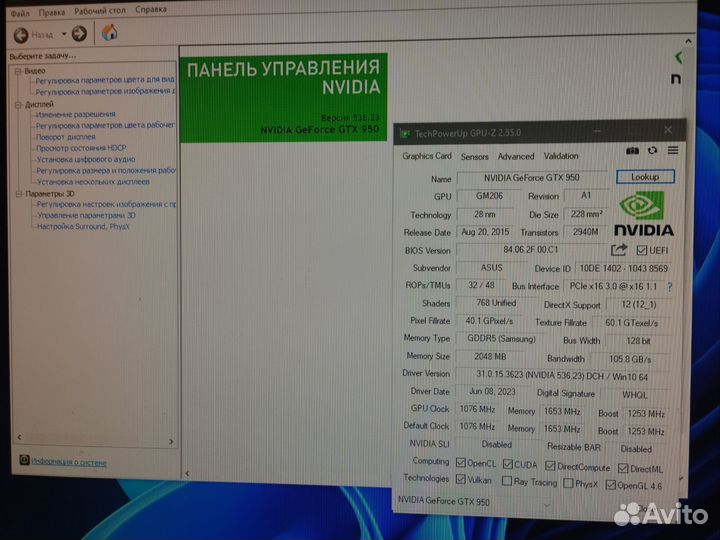Image resolution: width=720 pixels, height=540 pixels.
Task: Open the Рабочий стол menu
Action: click(x=100, y=11)
